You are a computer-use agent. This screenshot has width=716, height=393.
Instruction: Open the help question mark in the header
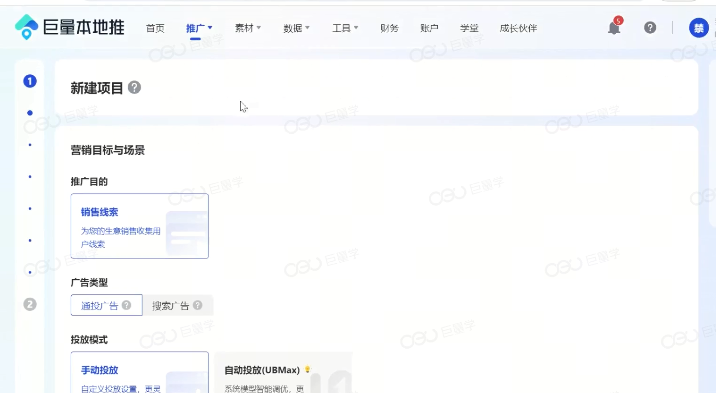[x=650, y=28]
